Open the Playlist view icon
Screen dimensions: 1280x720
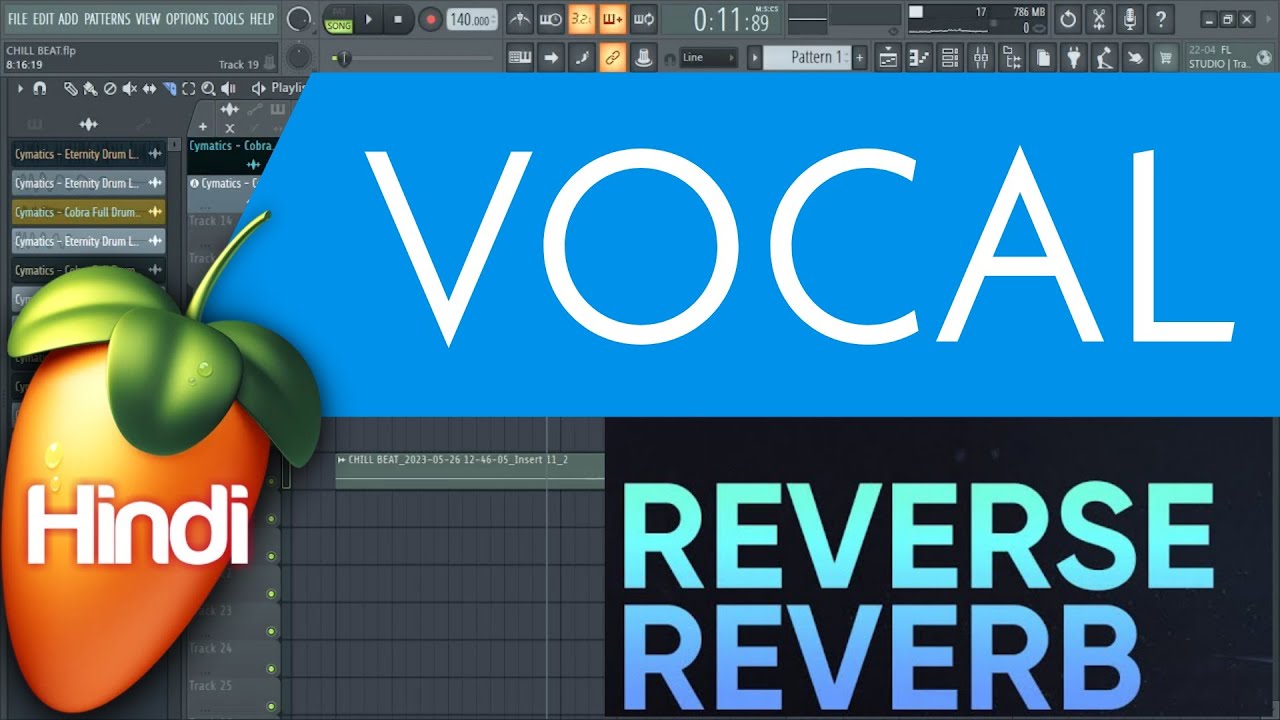point(888,58)
